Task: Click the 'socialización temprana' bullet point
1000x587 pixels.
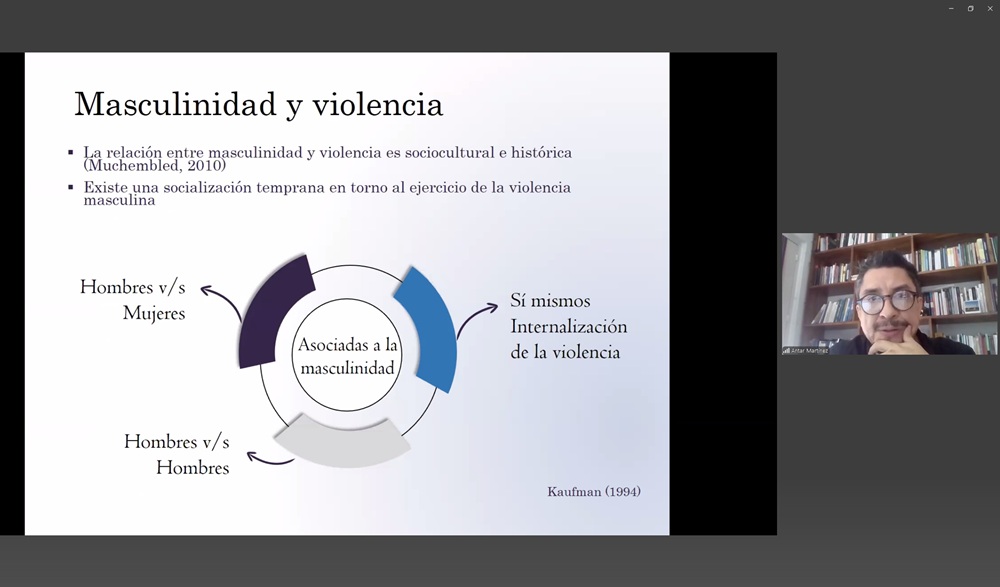Action: point(327,193)
